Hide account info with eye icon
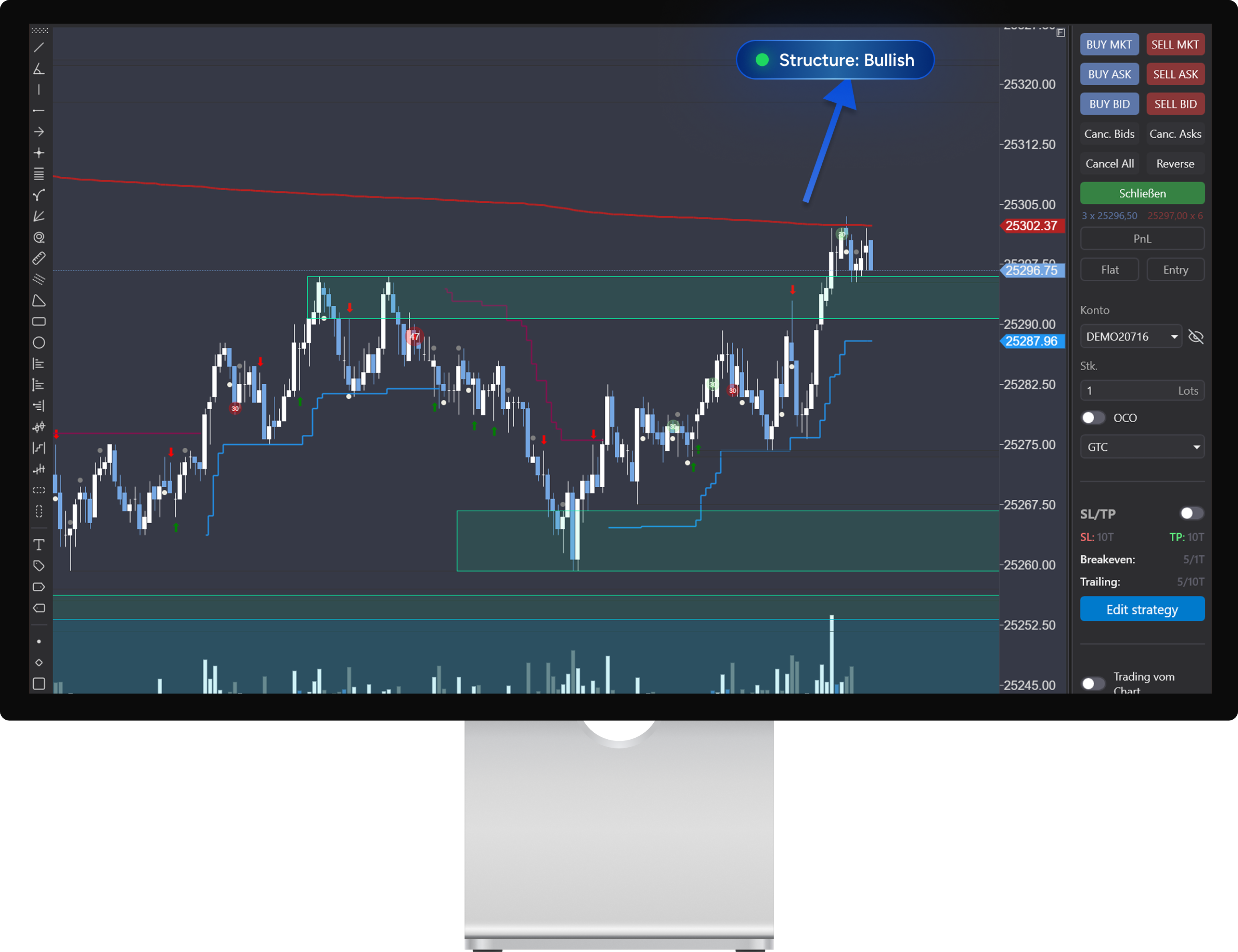The image size is (1238, 952). click(1196, 337)
